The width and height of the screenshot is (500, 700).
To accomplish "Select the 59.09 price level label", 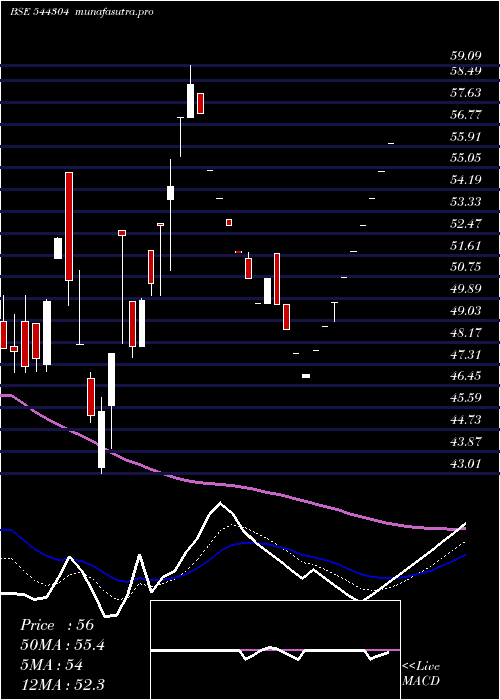I will click(x=466, y=56).
